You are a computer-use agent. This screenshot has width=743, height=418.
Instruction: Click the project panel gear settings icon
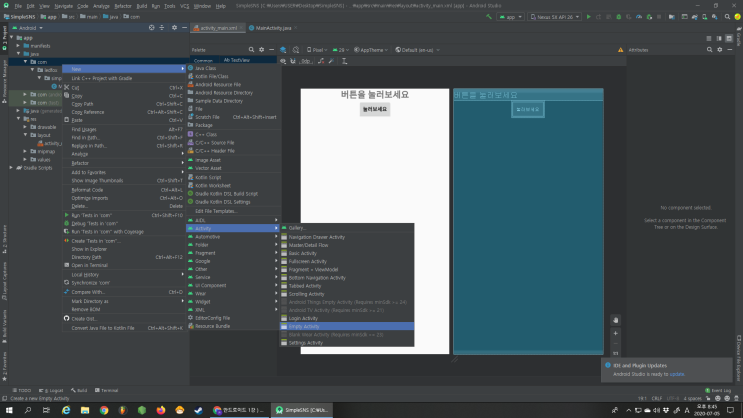click(174, 28)
